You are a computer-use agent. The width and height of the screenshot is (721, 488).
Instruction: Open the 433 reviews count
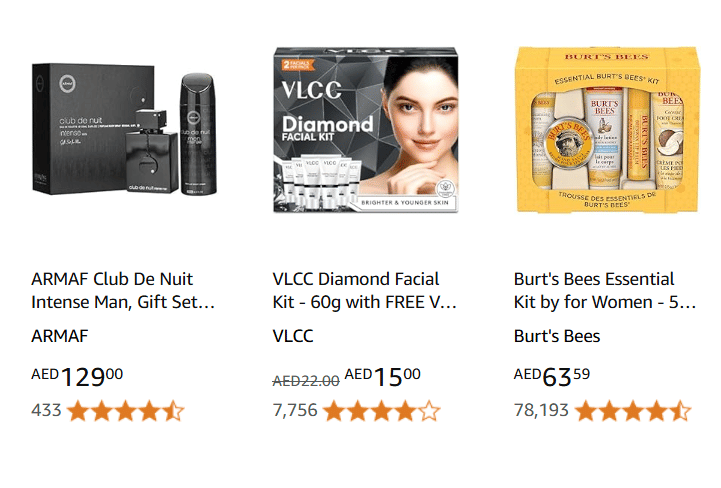coord(46,410)
